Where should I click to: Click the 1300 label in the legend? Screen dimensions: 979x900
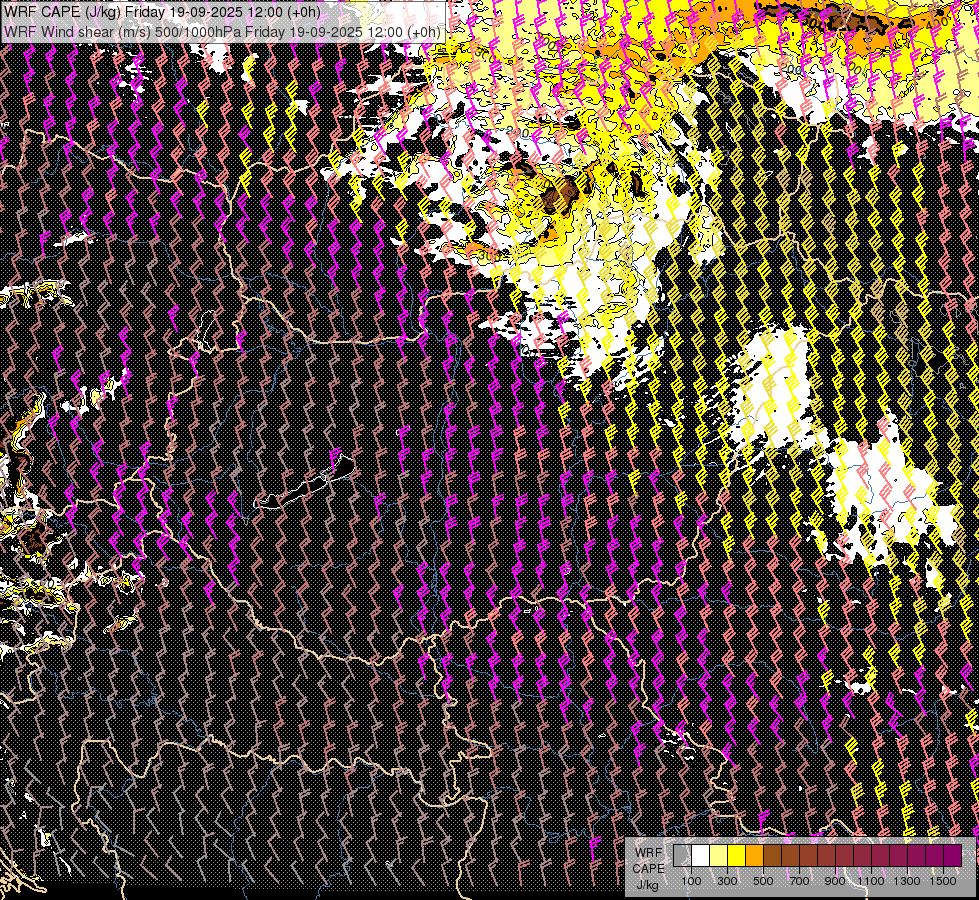tap(907, 881)
